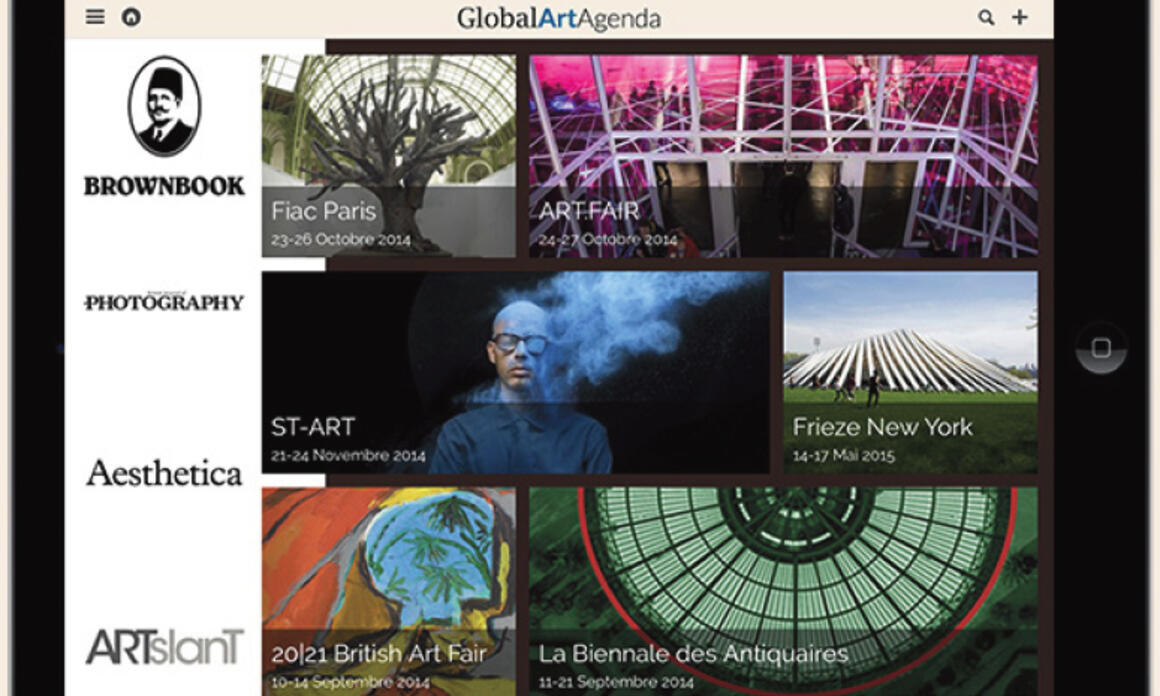Open the hamburger menu icon
The height and width of the screenshot is (696, 1160).
(x=95, y=17)
